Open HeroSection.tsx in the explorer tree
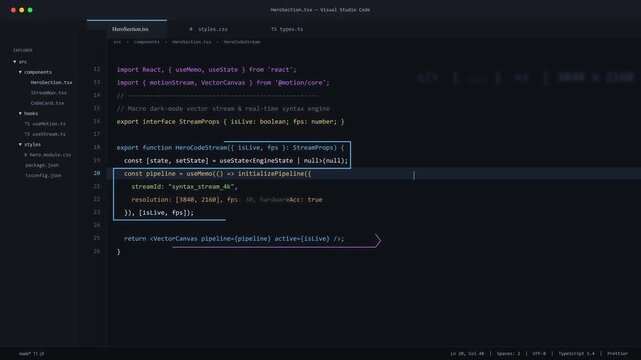This screenshot has width=641, height=360. (51, 82)
